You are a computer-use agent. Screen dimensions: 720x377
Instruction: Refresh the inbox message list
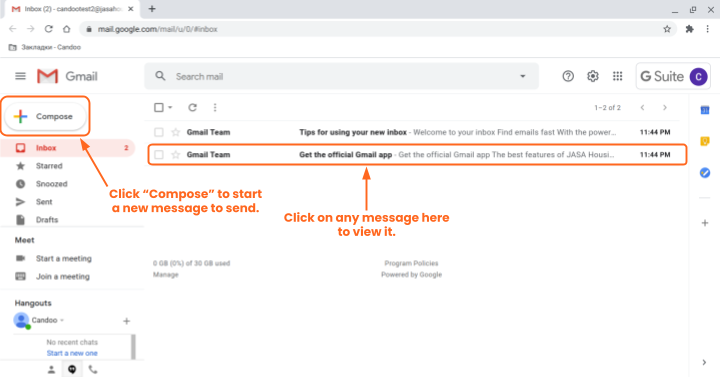[192, 107]
